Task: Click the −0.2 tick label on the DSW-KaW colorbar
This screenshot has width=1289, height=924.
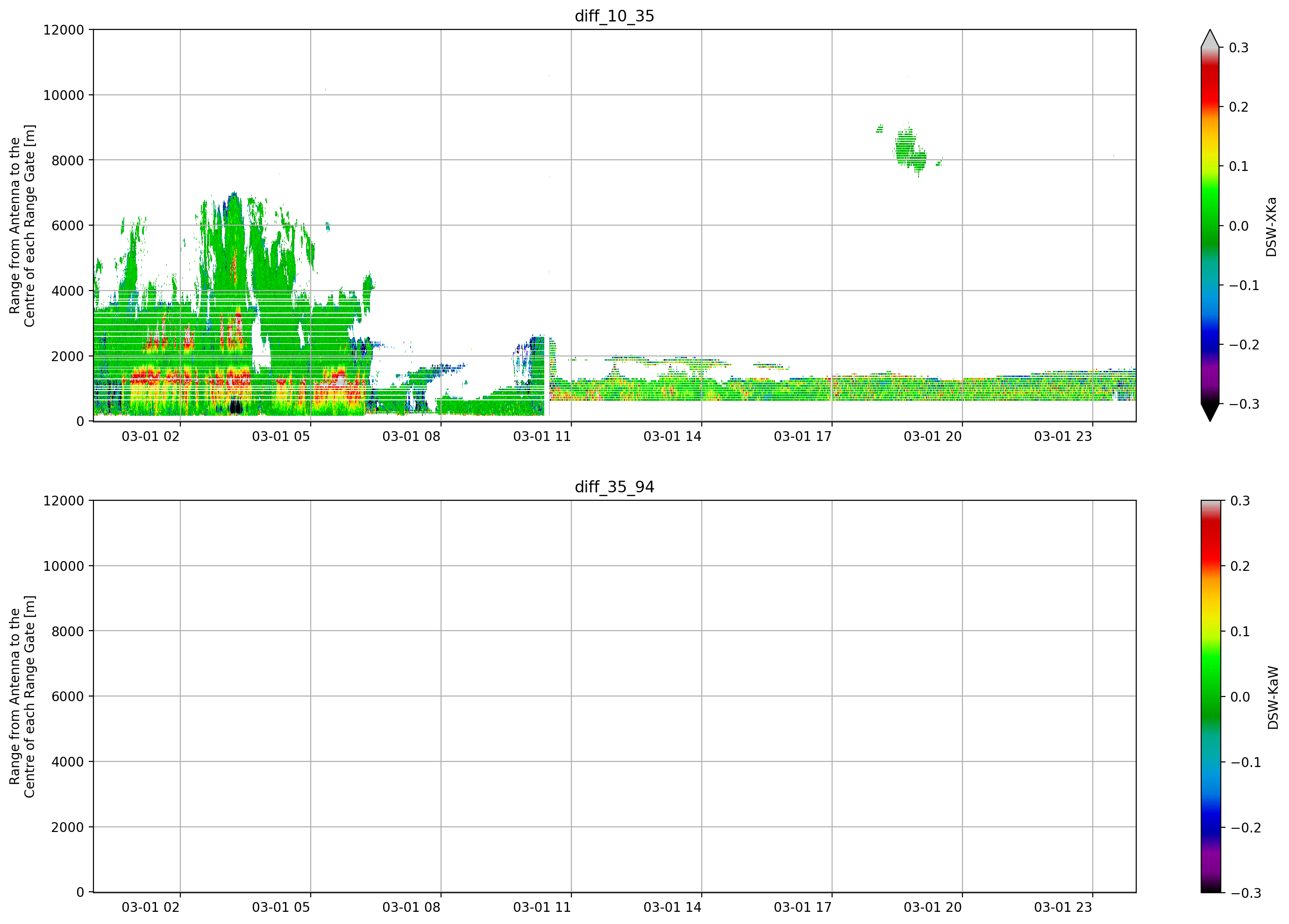Action: (x=1246, y=827)
